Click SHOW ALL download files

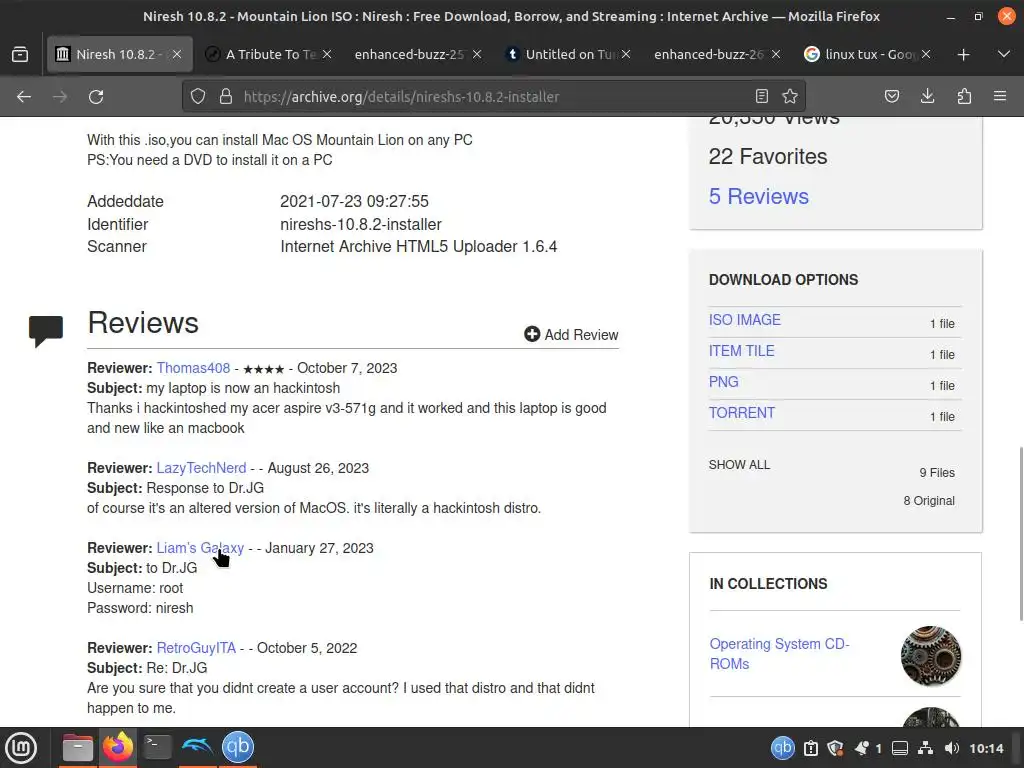pyautogui.click(x=739, y=464)
